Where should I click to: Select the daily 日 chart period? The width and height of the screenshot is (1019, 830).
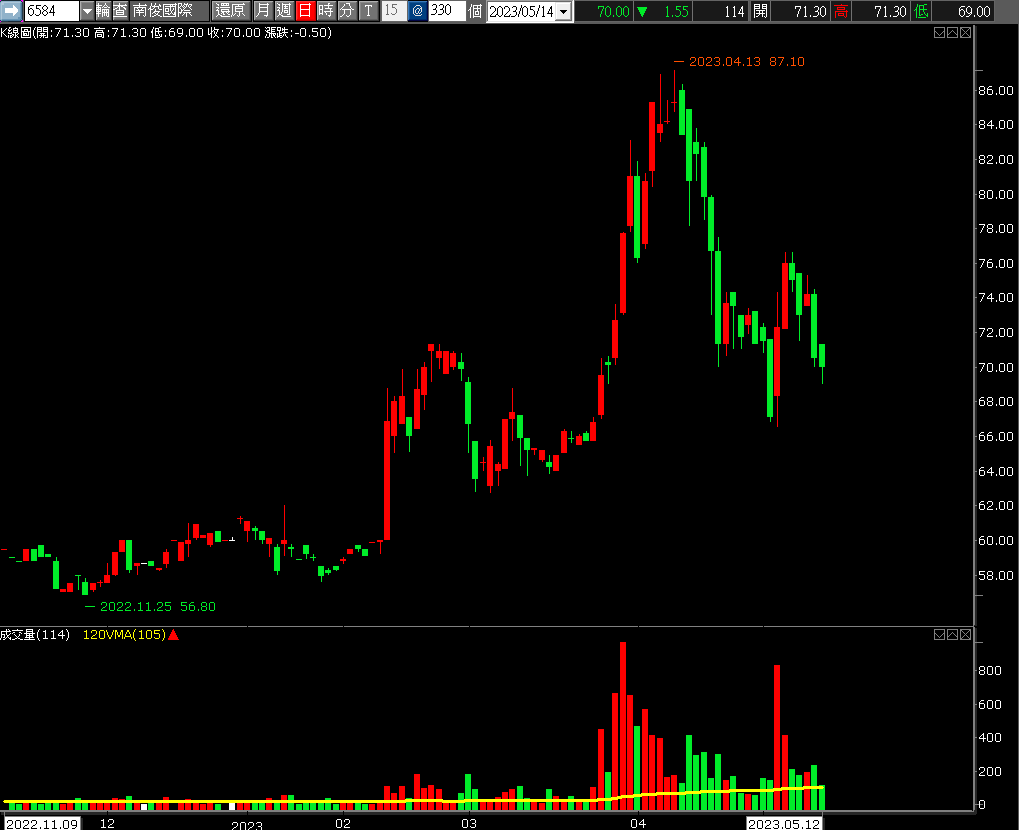[x=305, y=10]
